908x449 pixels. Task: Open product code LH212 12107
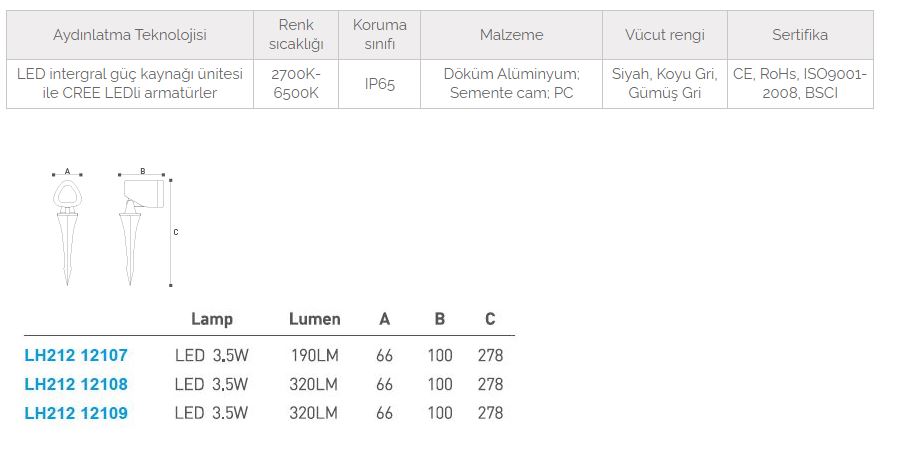(x=76, y=355)
